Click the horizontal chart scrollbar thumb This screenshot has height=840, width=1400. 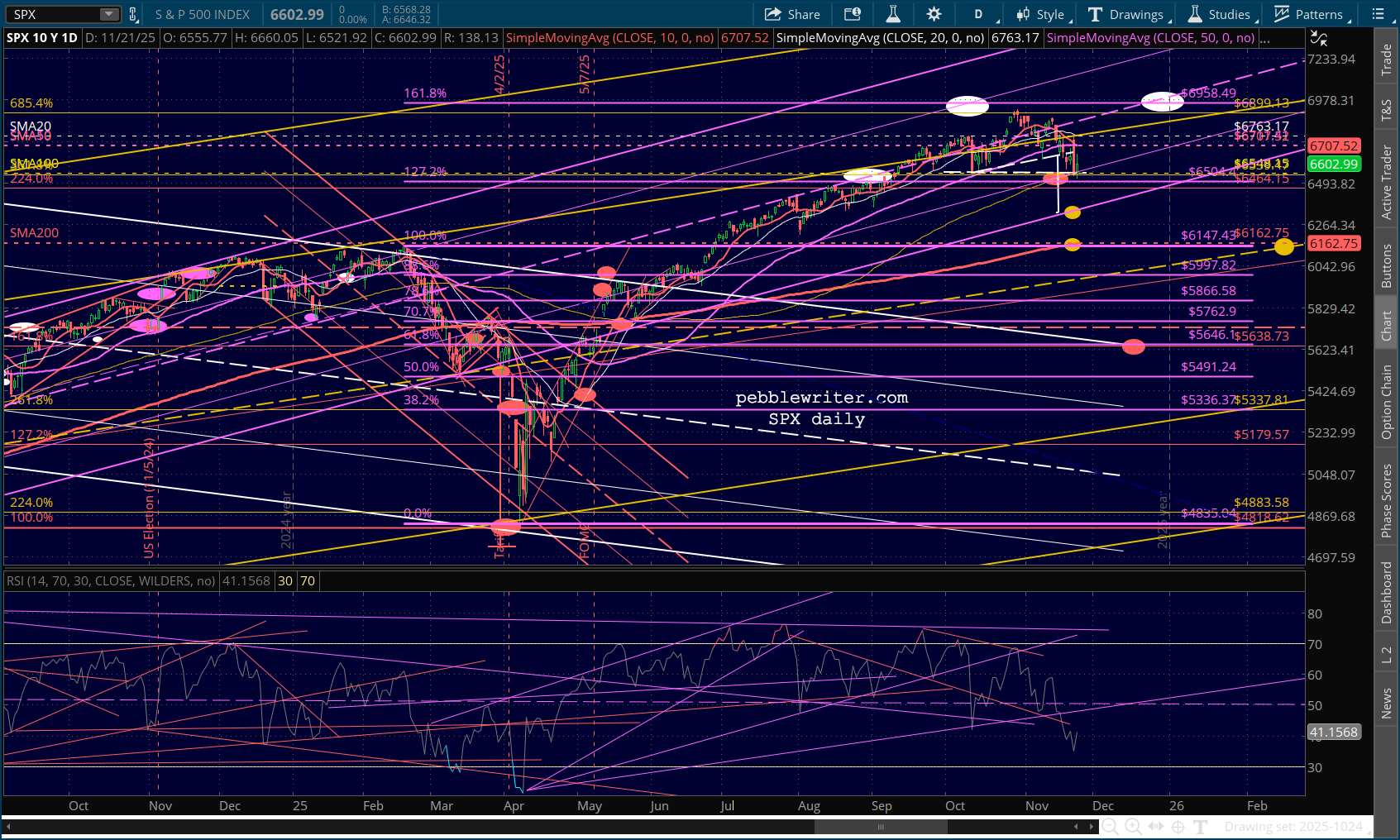coord(881,826)
